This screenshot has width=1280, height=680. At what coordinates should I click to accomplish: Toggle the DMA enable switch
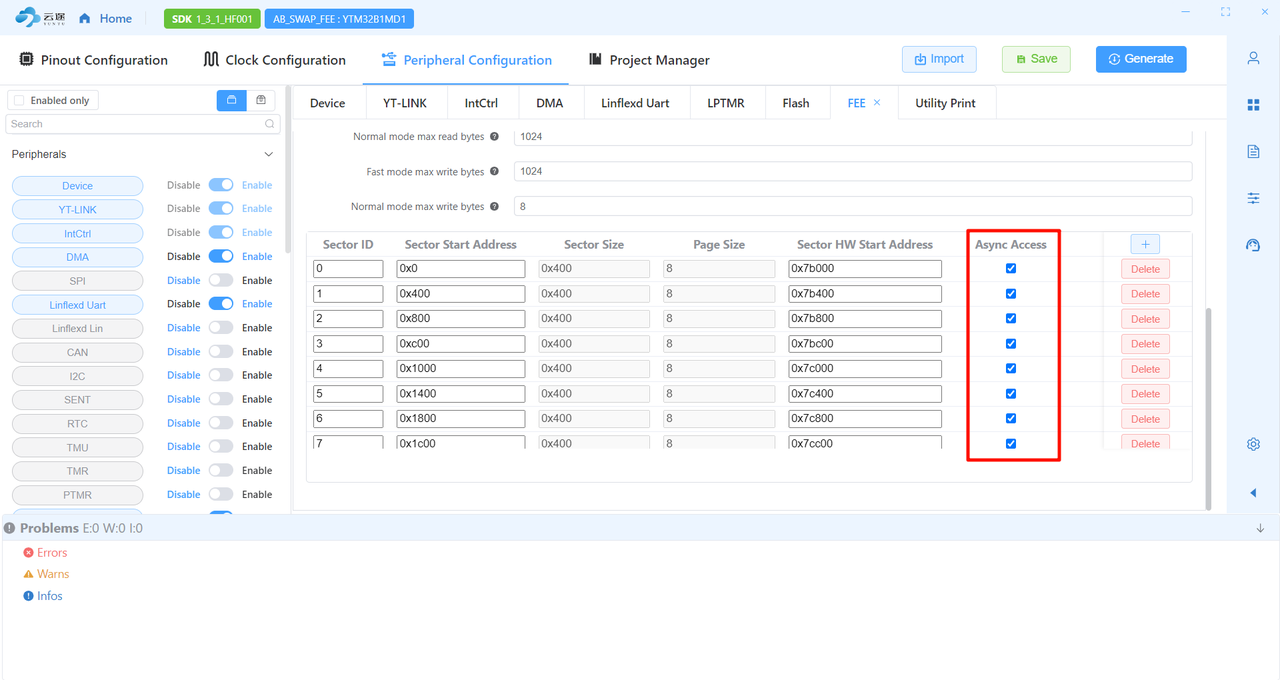[x=221, y=257]
